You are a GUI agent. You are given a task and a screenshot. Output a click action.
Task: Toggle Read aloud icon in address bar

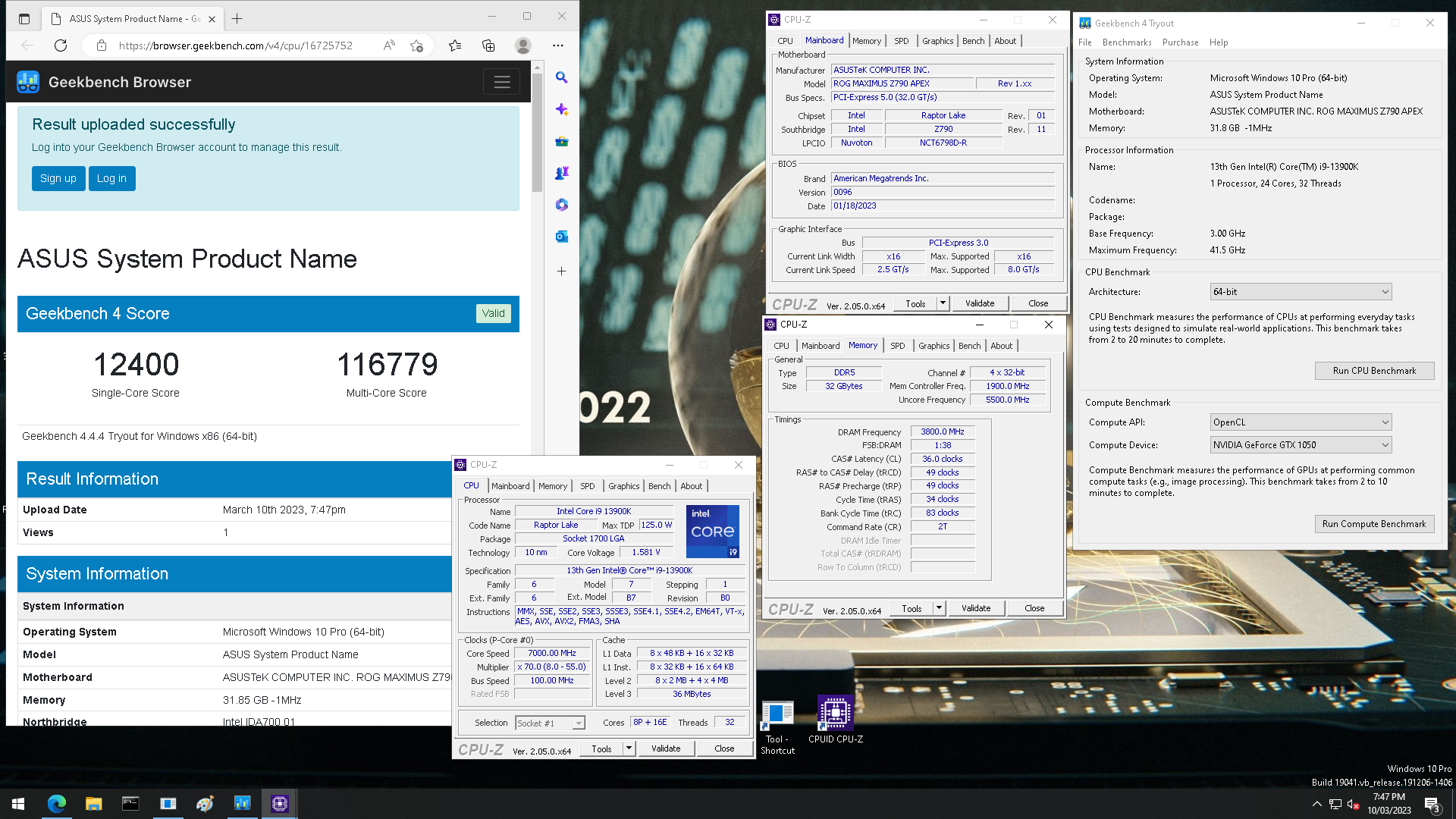pyautogui.click(x=388, y=45)
